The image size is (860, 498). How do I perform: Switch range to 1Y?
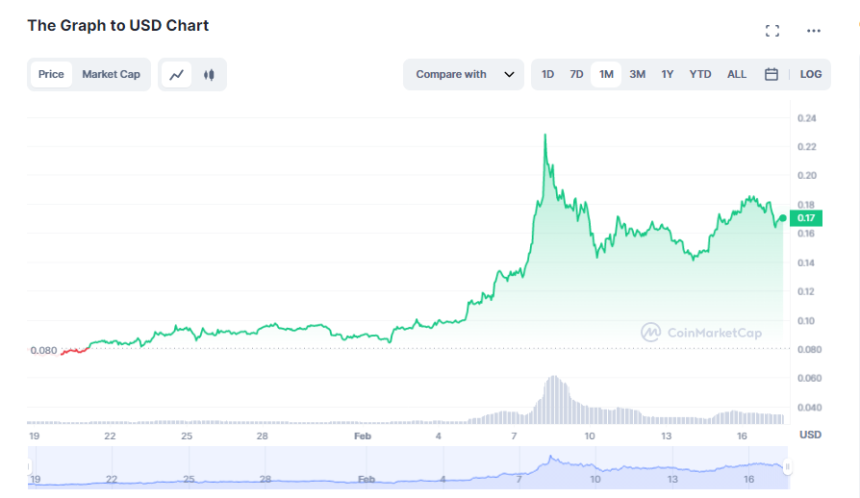click(667, 74)
